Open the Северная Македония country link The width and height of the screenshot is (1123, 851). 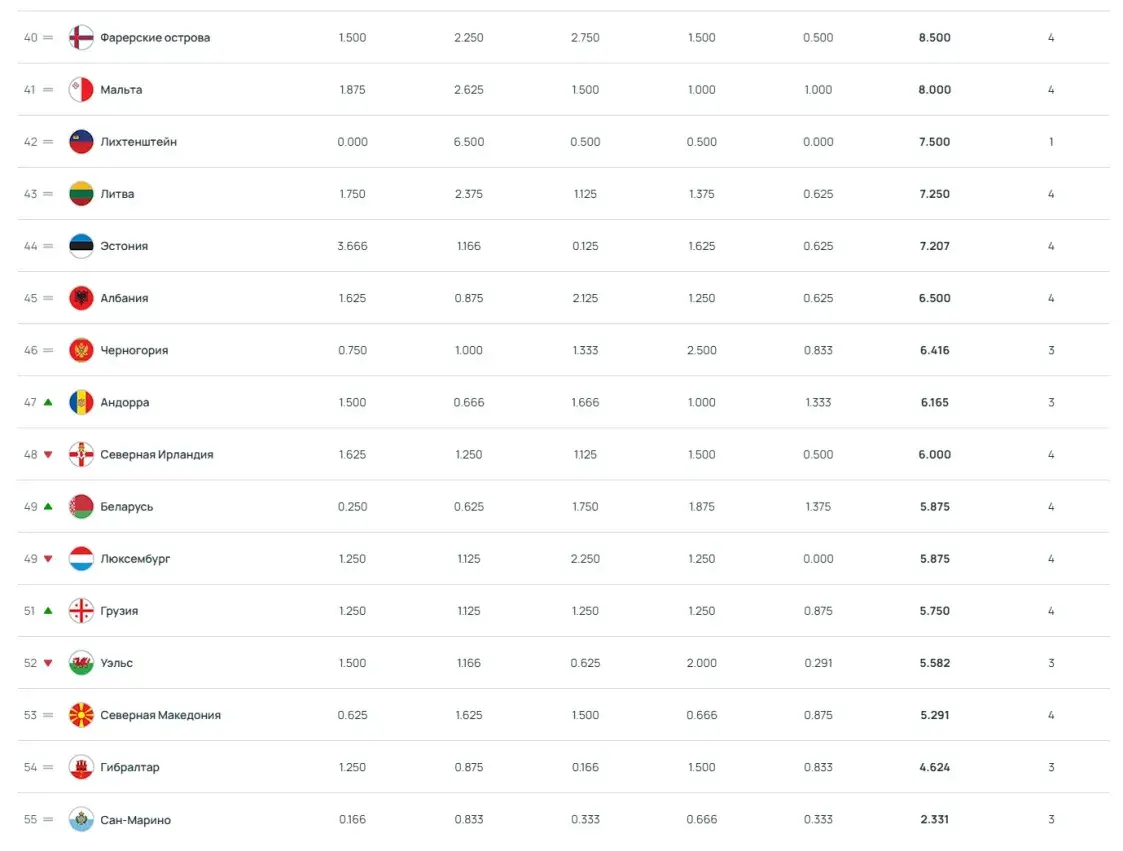[160, 715]
